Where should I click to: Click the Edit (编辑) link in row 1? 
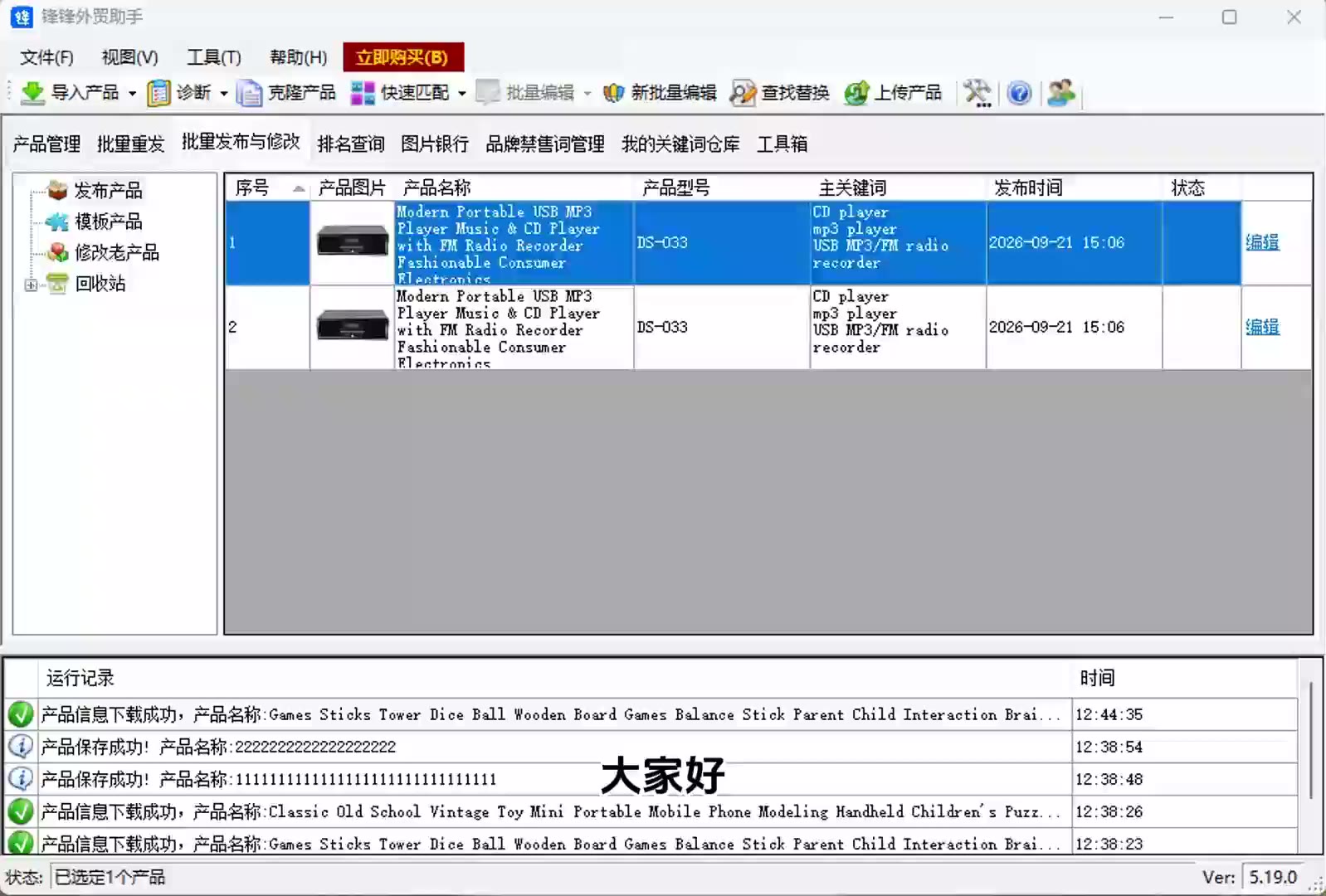[1262, 242]
